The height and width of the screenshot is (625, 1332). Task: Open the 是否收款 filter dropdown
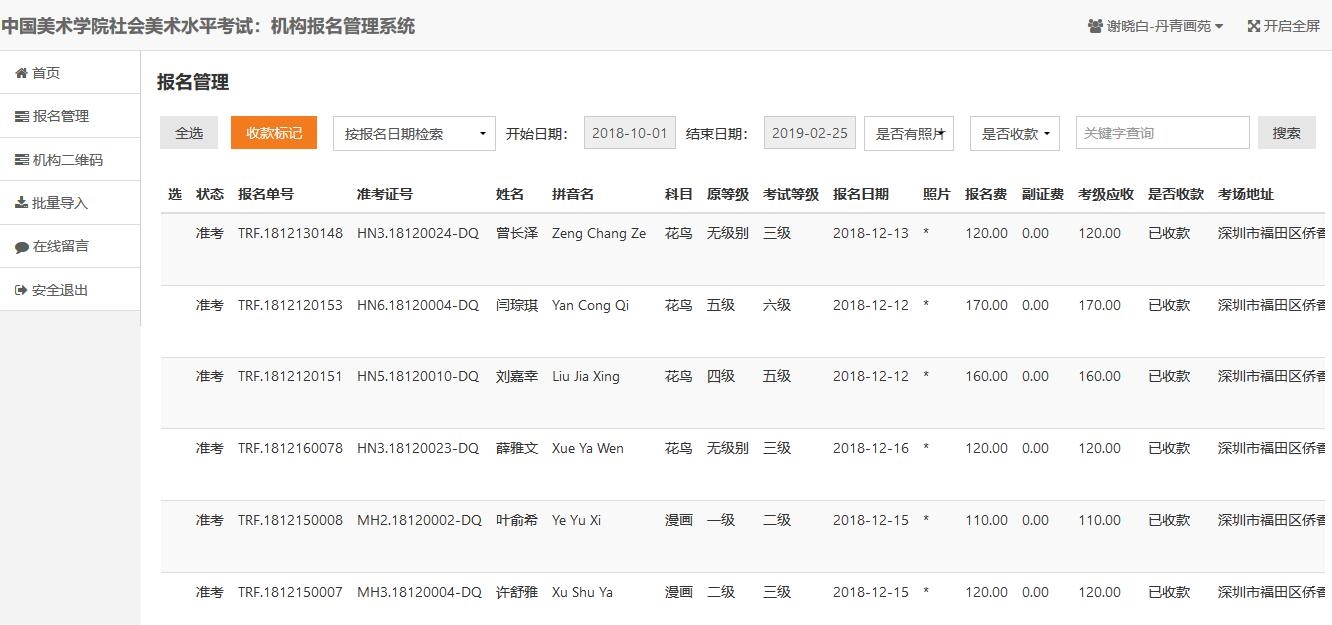[1015, 133]
